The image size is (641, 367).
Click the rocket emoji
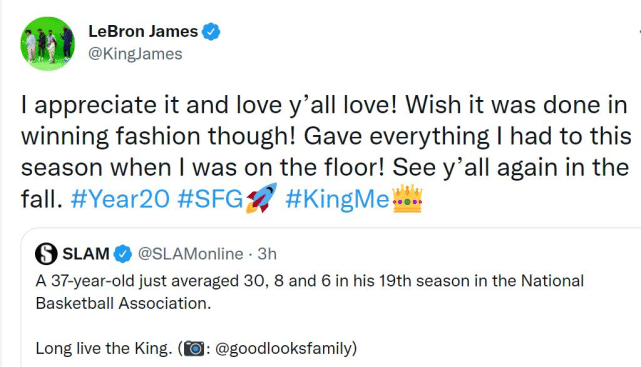(x=261, y=198)
